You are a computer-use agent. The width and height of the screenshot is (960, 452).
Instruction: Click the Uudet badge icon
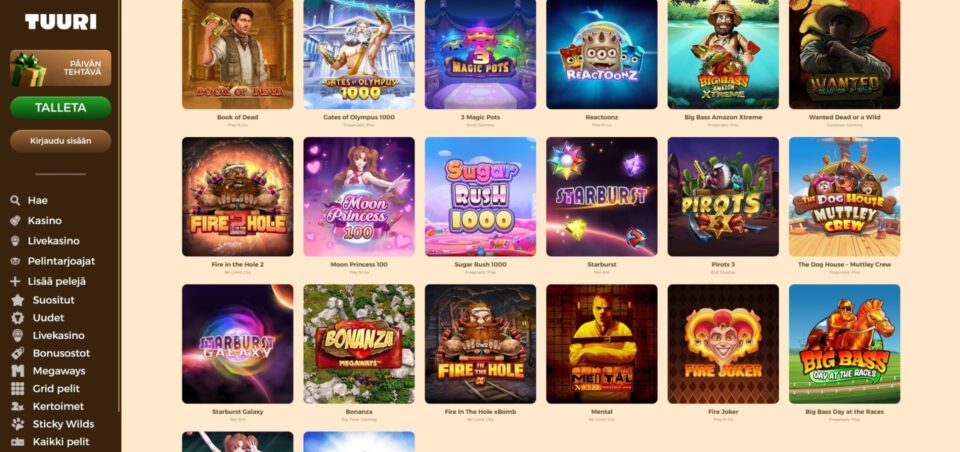18,318
